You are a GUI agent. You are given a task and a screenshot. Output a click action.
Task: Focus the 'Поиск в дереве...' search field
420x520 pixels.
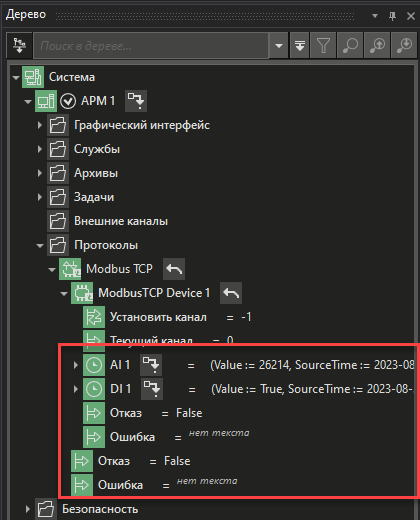pos(151,46)
